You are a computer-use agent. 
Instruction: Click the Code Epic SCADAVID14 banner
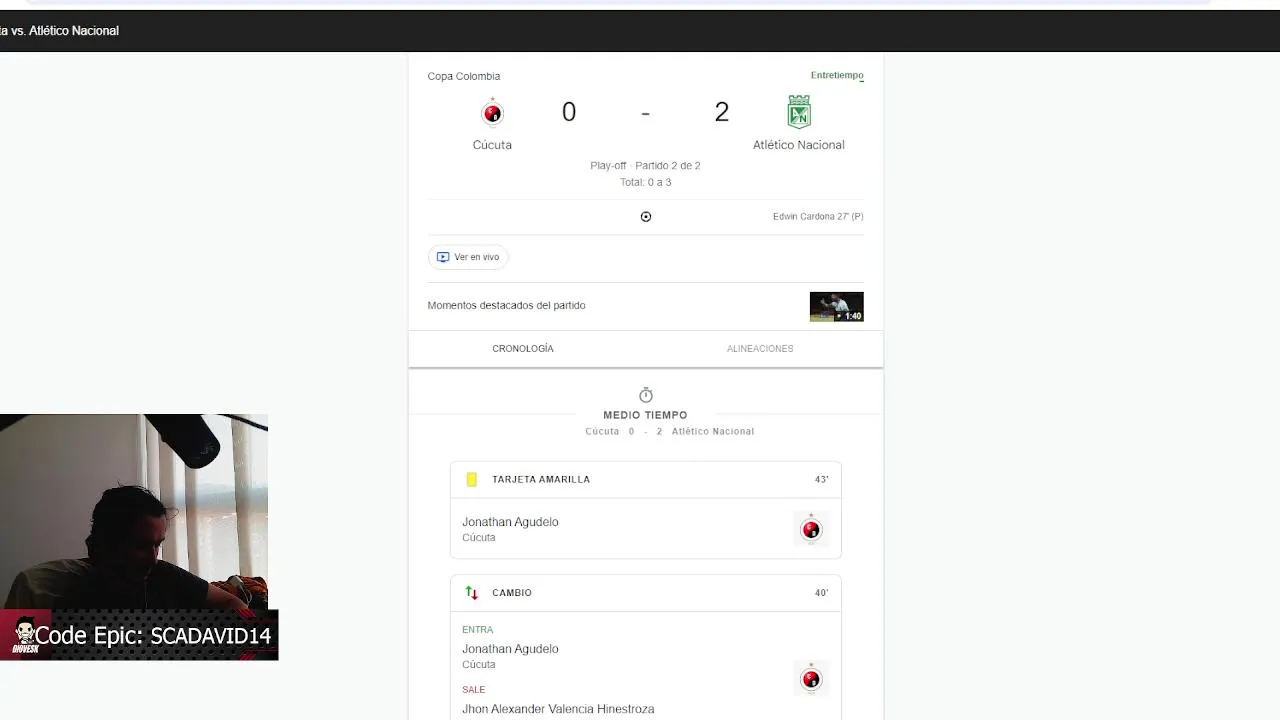tap(139, 635)
